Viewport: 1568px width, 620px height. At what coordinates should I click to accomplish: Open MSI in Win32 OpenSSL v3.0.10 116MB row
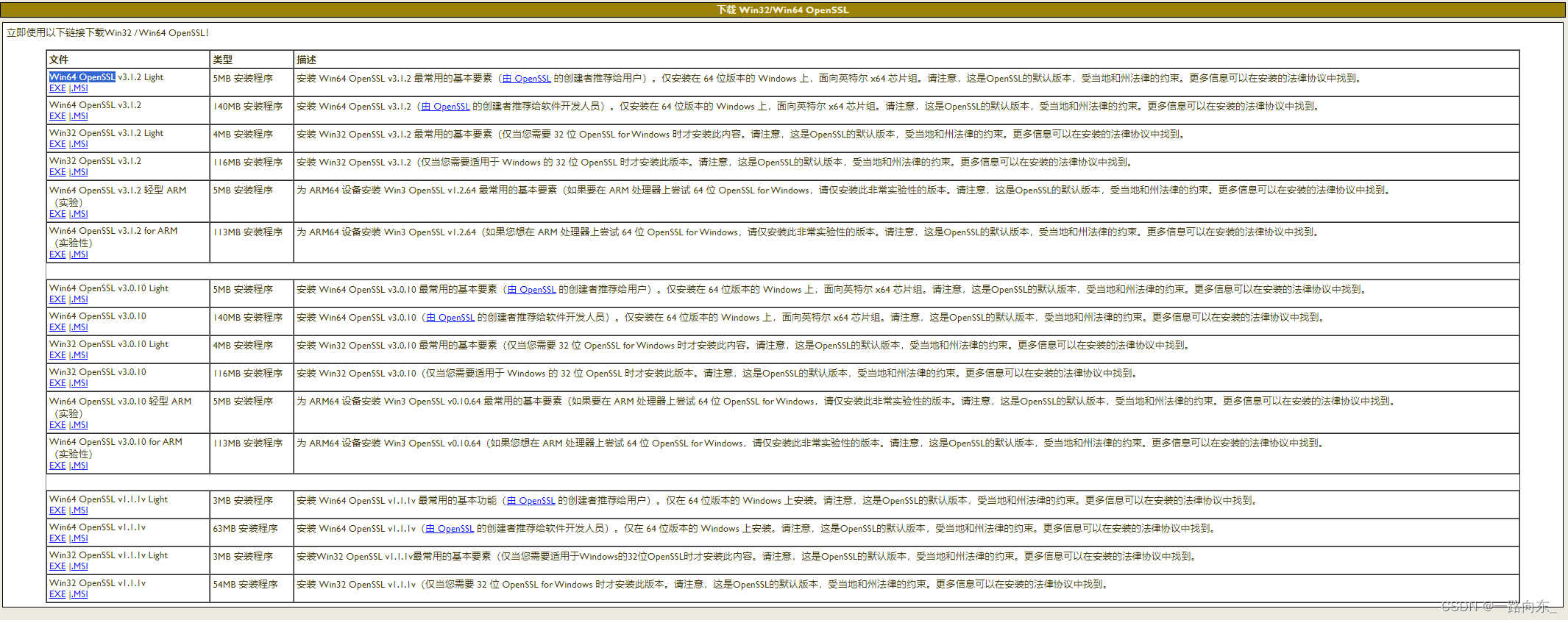point(79,383)
